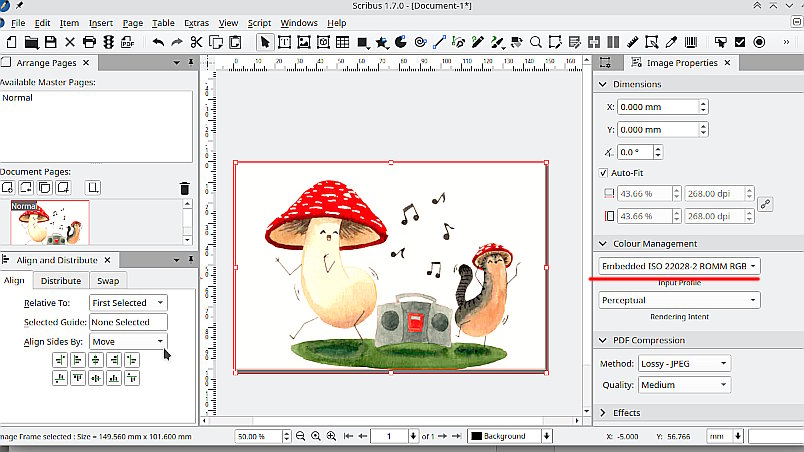Toggle the Auto-Fit checkbox
Screen dimensions: 804x452
click(603, 172)
